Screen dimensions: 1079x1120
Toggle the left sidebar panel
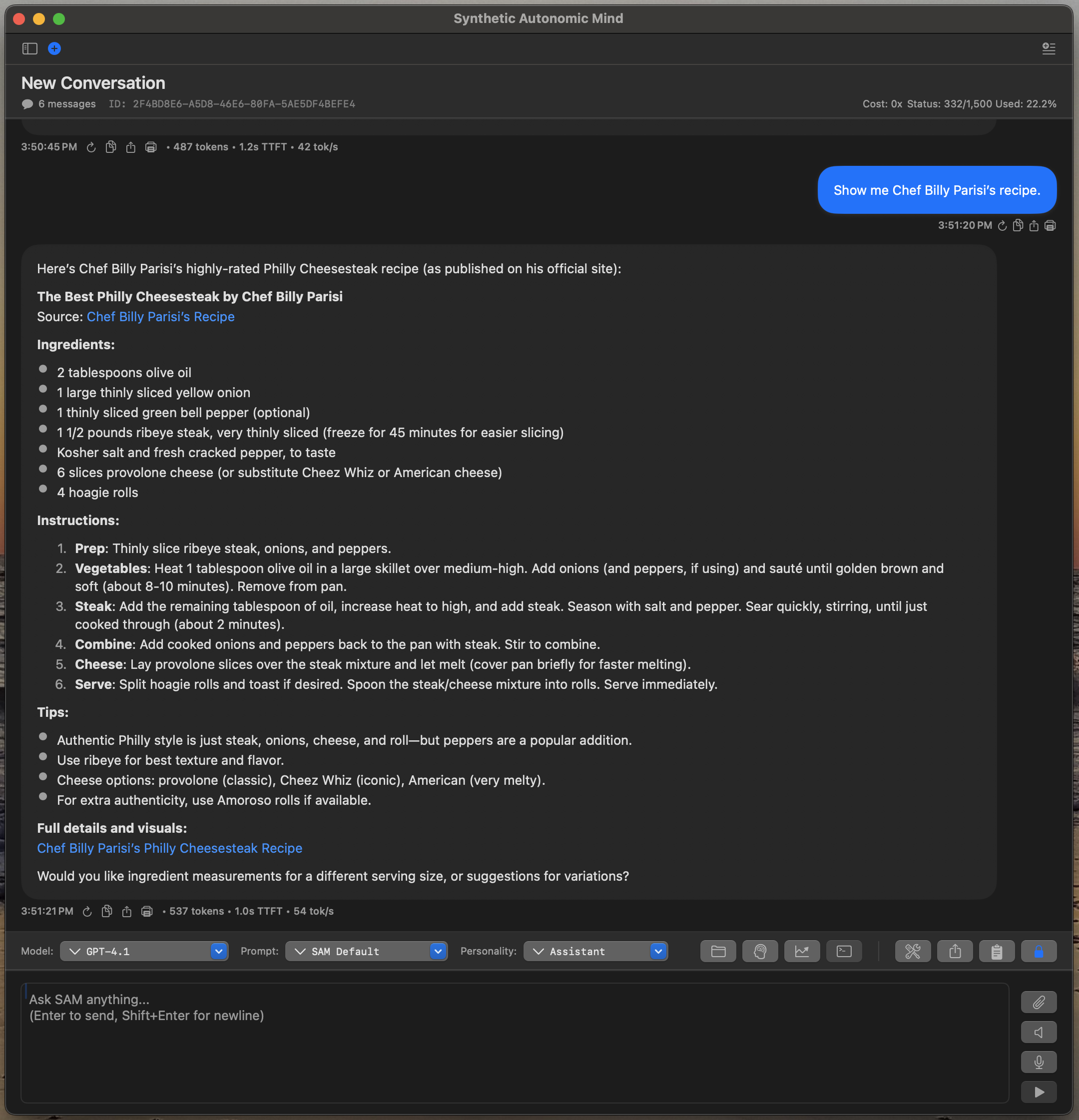click(x=29, y=48)
